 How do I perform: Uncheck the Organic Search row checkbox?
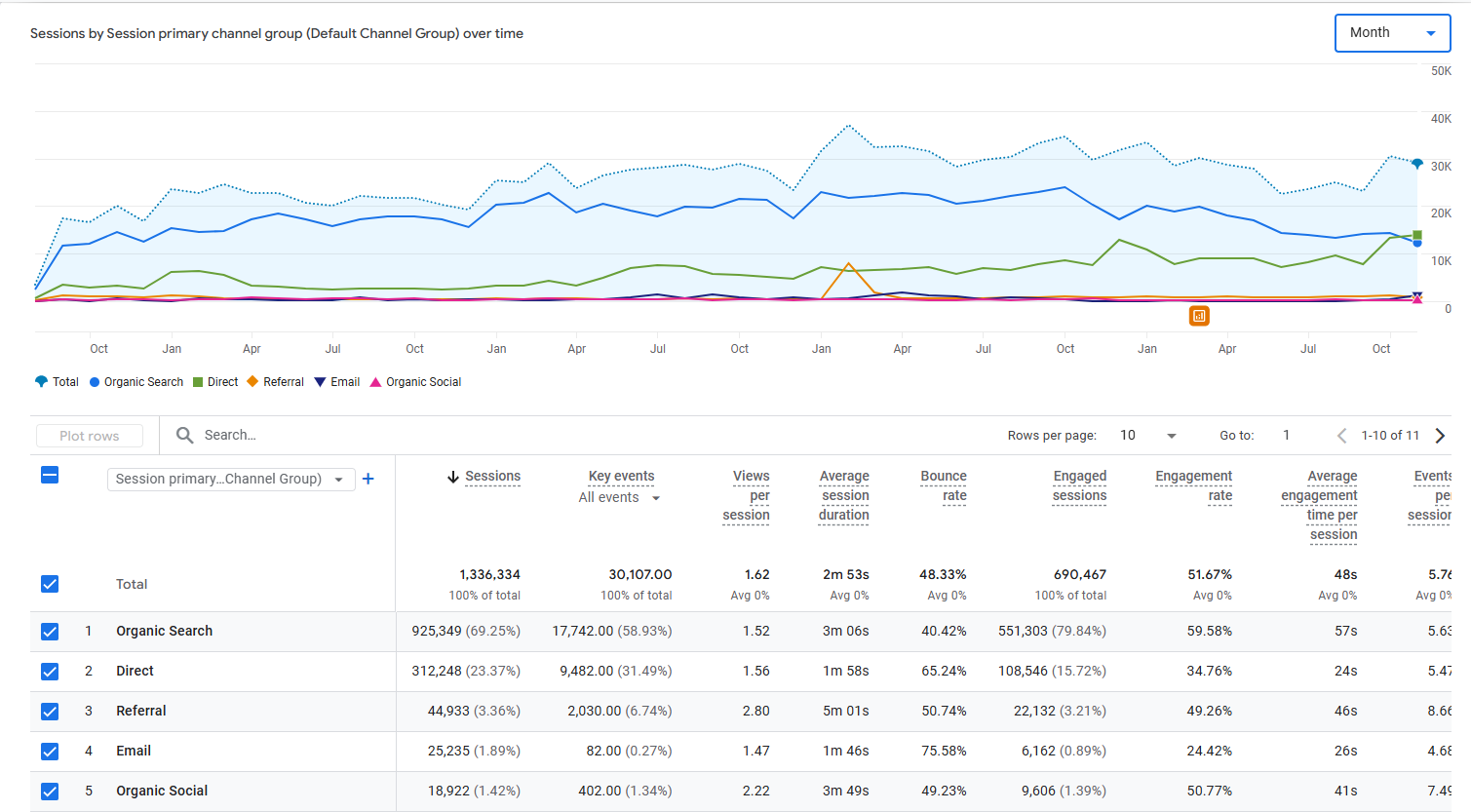(x=50, y=632)
